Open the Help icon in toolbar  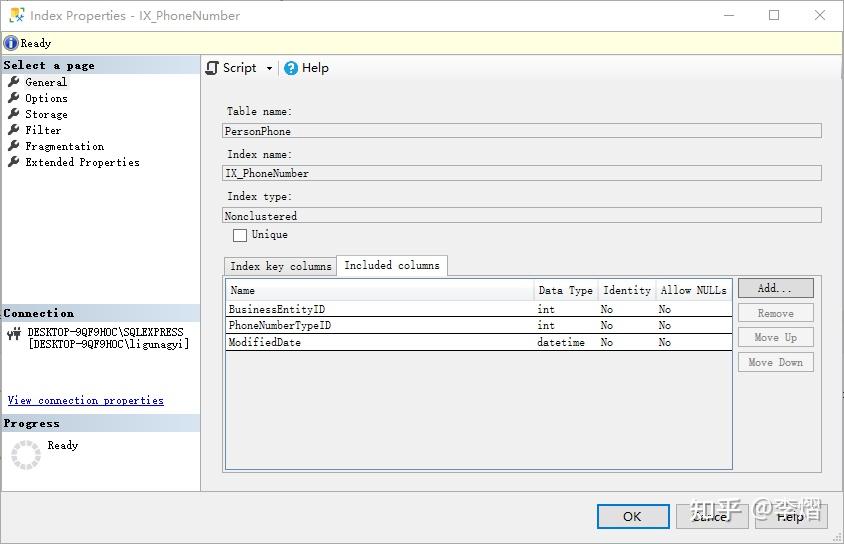pos(291,68)
